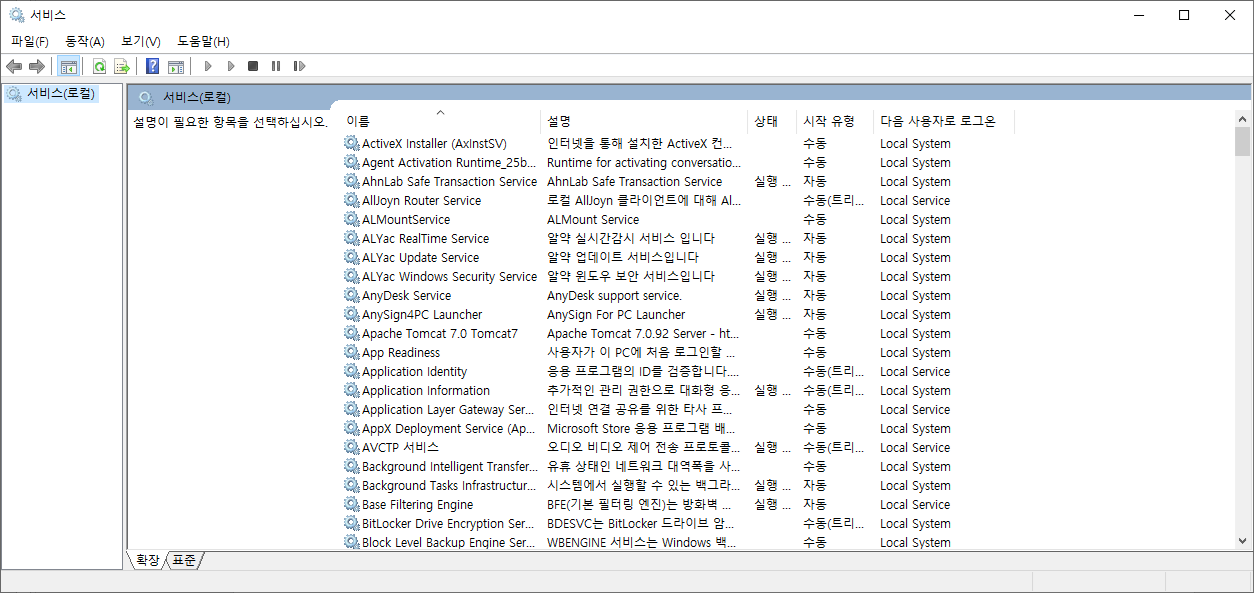This screenshot has height=593, width=1254.
Task: Click the gear icon beside AnyDesk Service
Action: (x=351, y=295)
